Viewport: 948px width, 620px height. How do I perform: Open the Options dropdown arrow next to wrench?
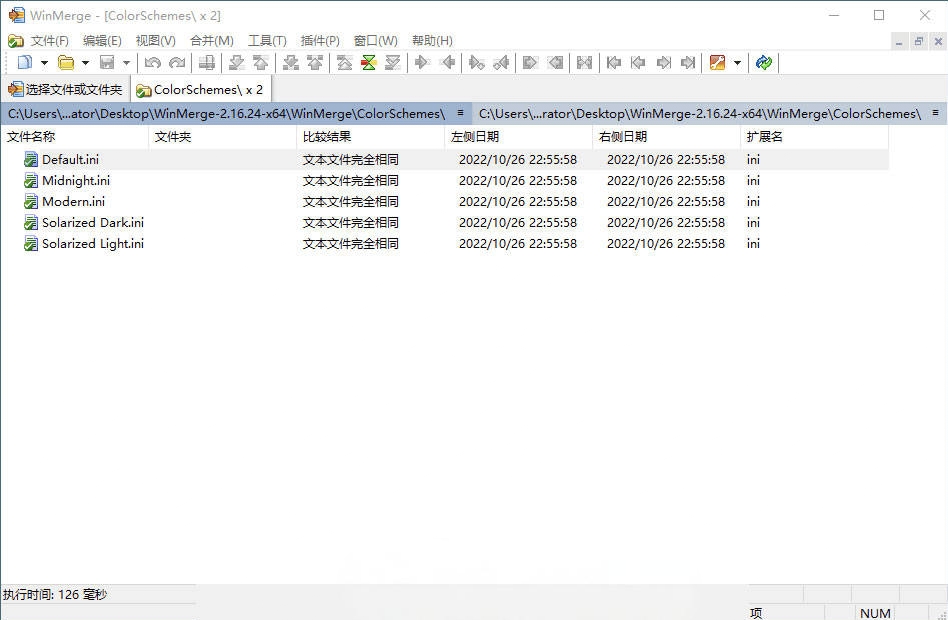pos(740,63)
